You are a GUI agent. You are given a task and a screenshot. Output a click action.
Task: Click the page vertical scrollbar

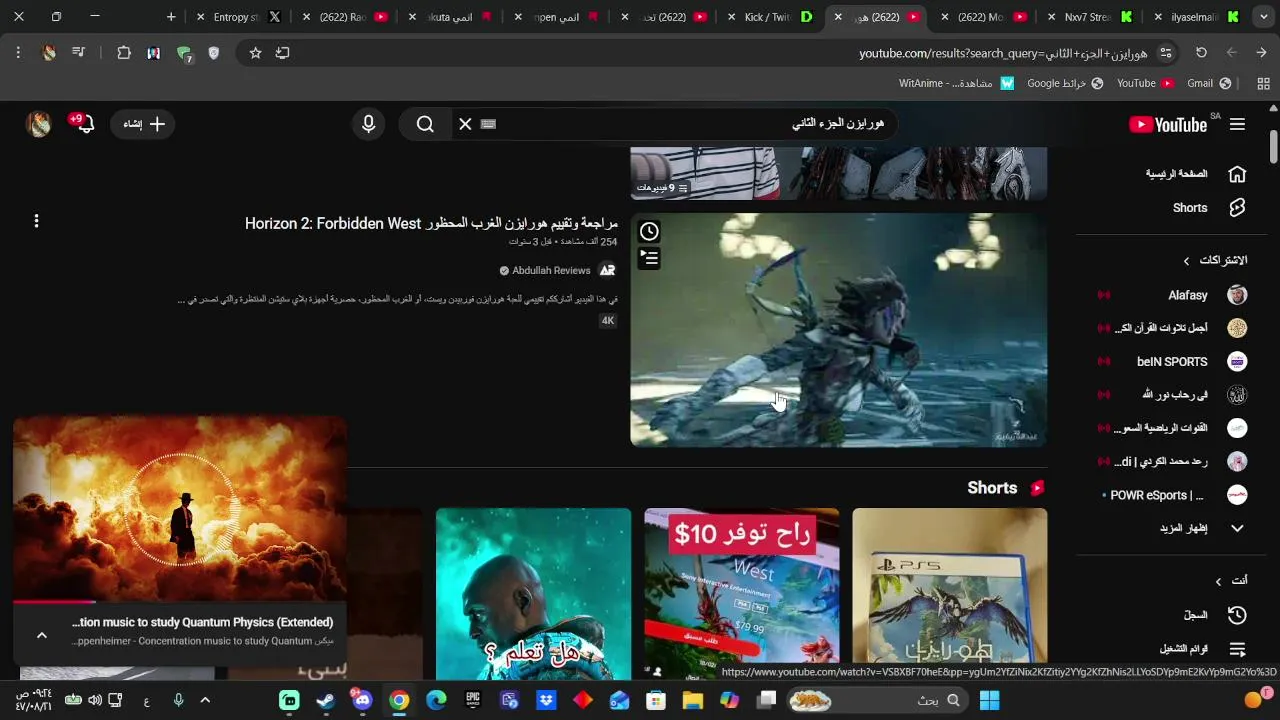1273,146
